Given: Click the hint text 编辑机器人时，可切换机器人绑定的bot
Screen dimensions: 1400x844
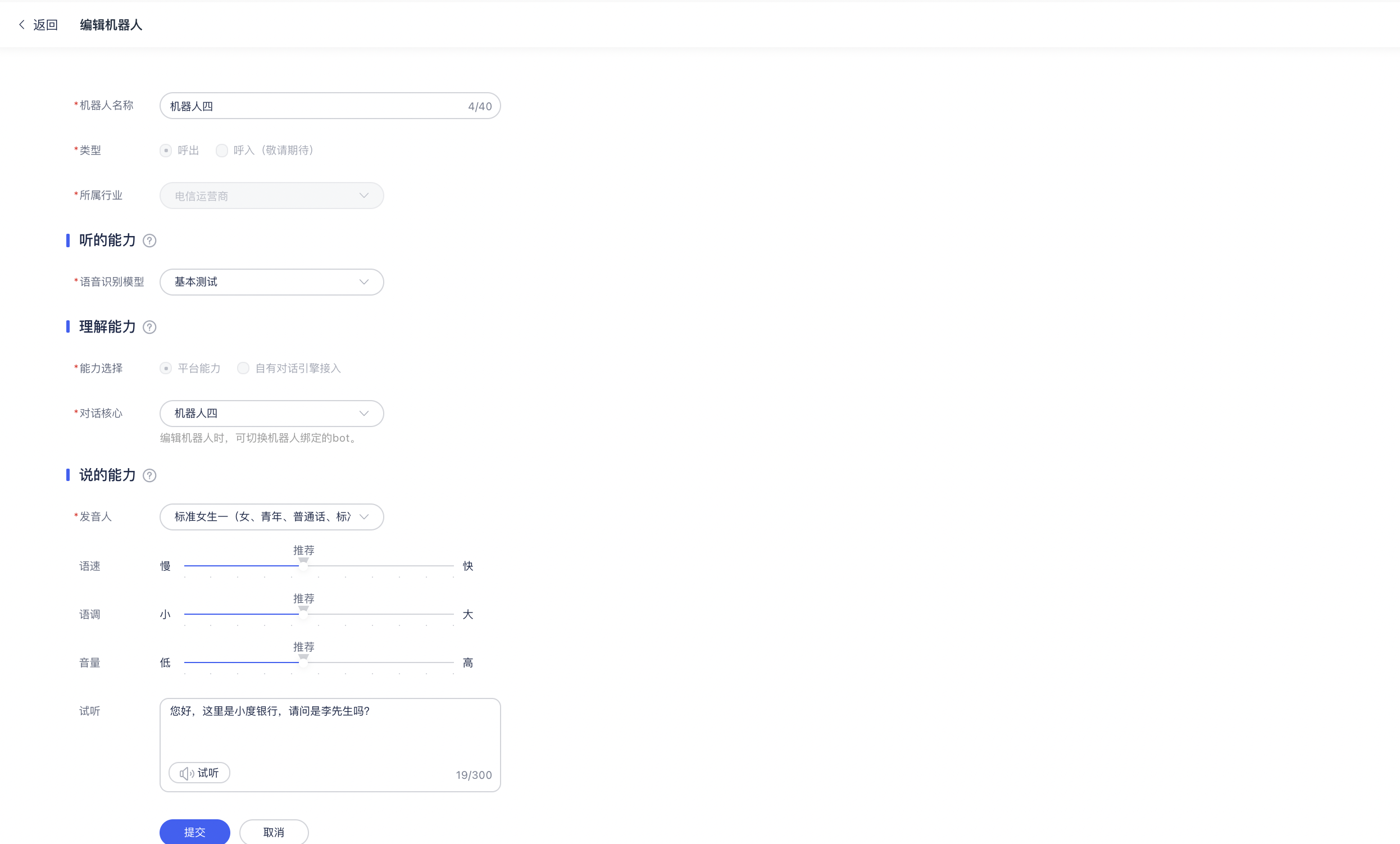Looking at the screenshot, I should (260, 438).
